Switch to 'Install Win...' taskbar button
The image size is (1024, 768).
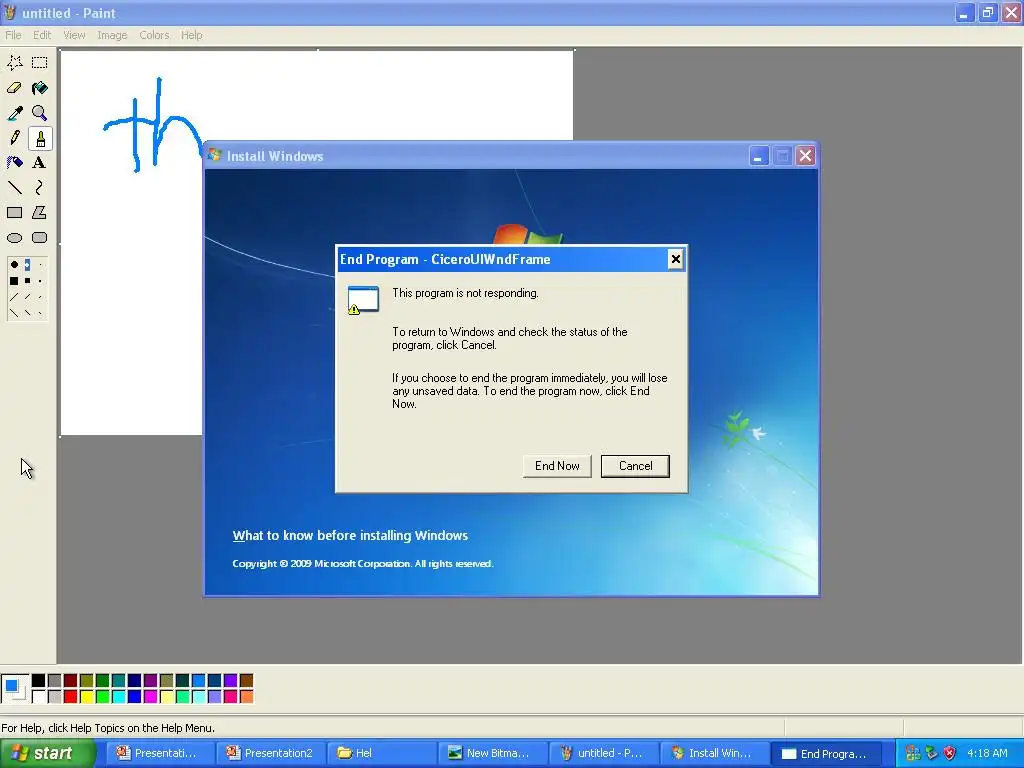coord(713,754)
